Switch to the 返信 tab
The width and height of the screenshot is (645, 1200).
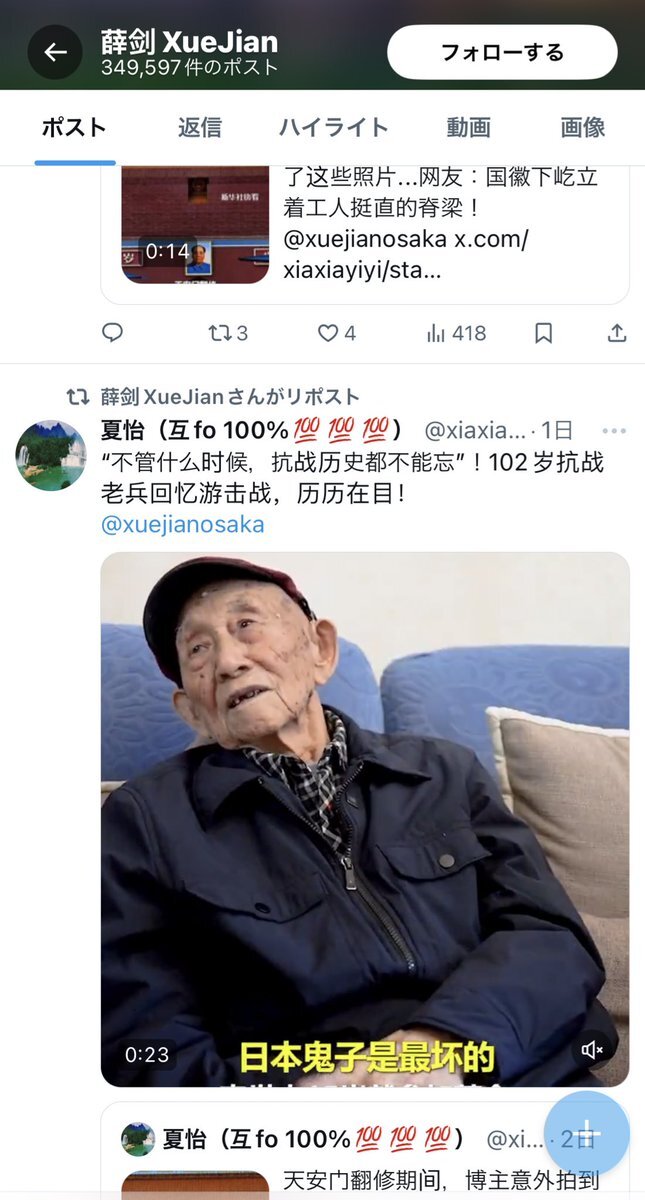pos(200,128)
